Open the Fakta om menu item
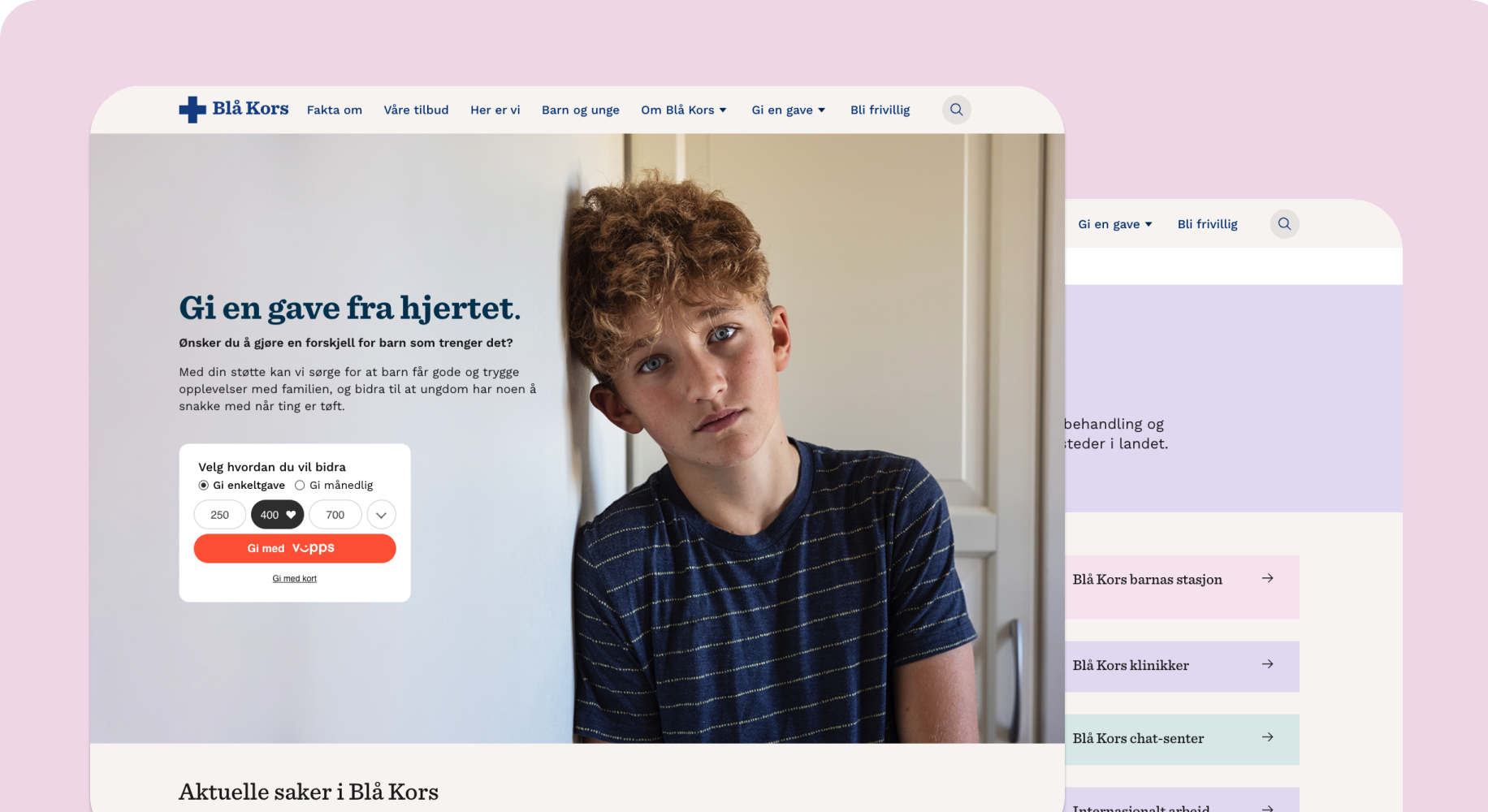 click(335, 110)
